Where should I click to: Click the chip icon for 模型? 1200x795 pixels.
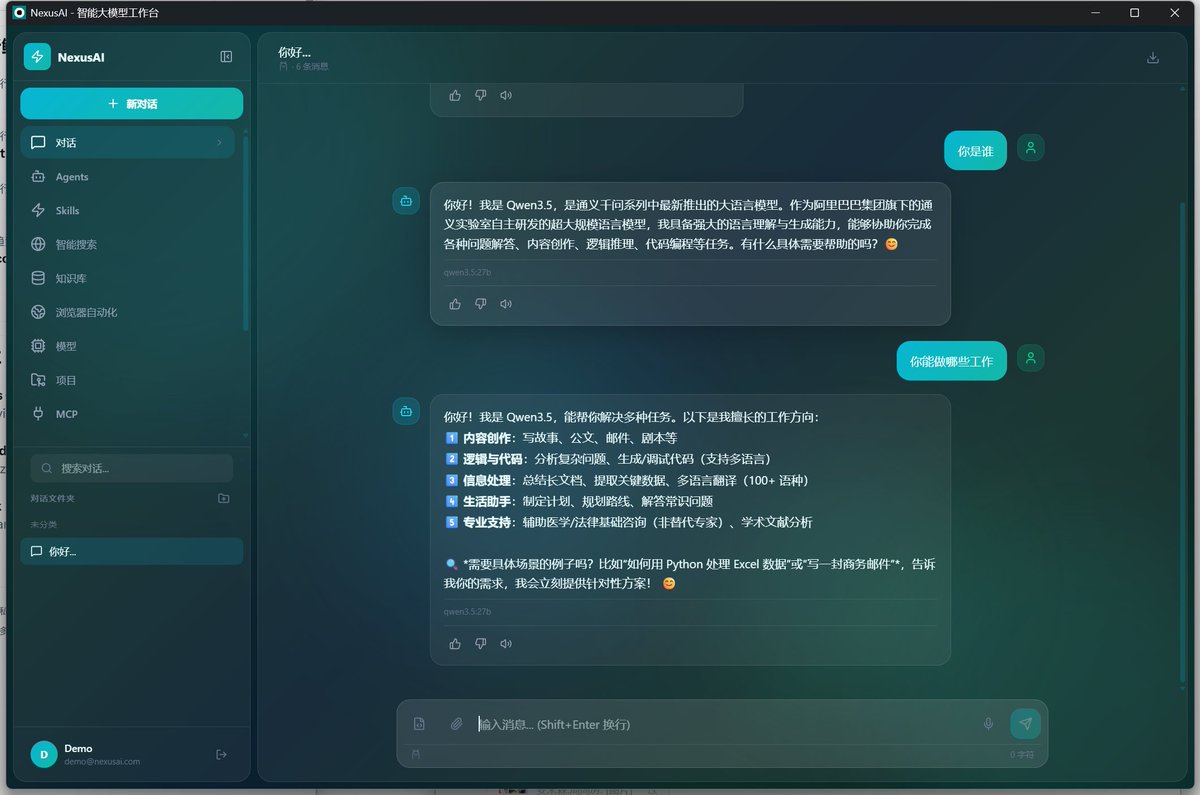click(38, 347)
